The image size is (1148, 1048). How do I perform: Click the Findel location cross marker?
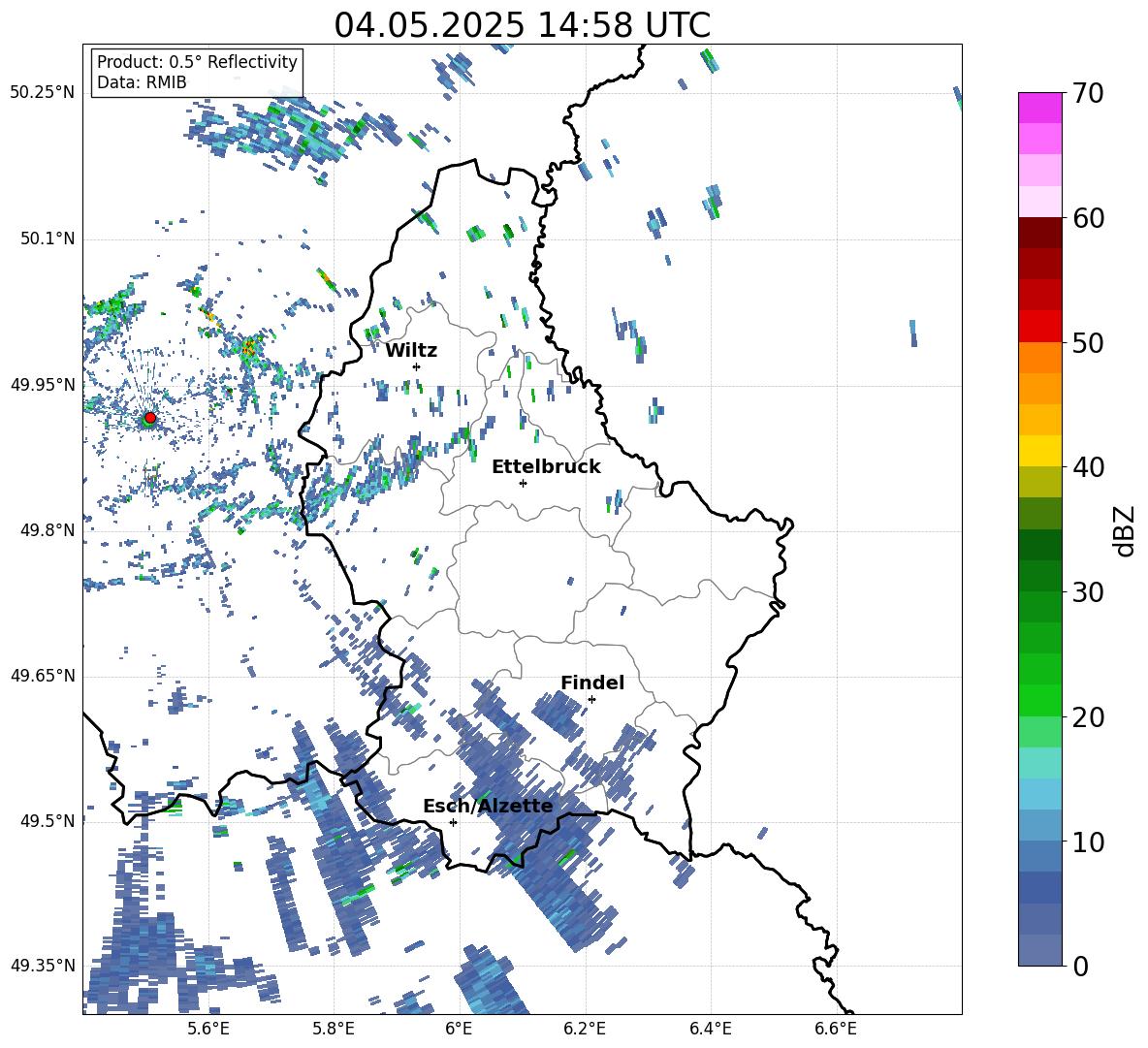pyautogui.click(x=591, y=700)
